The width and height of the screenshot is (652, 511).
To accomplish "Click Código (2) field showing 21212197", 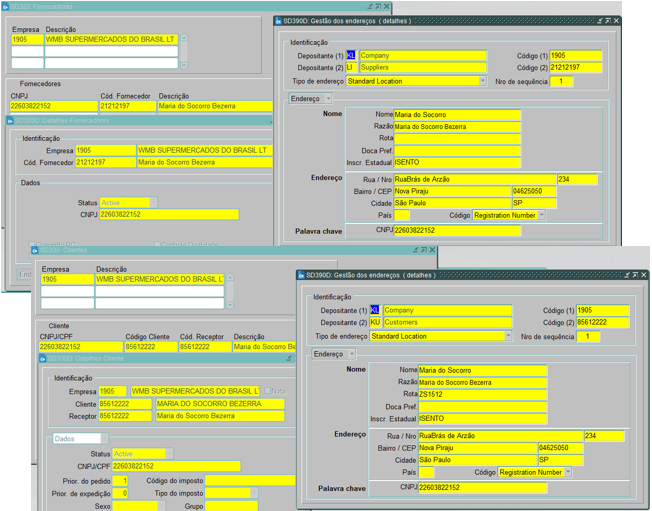I will [576, 67].
